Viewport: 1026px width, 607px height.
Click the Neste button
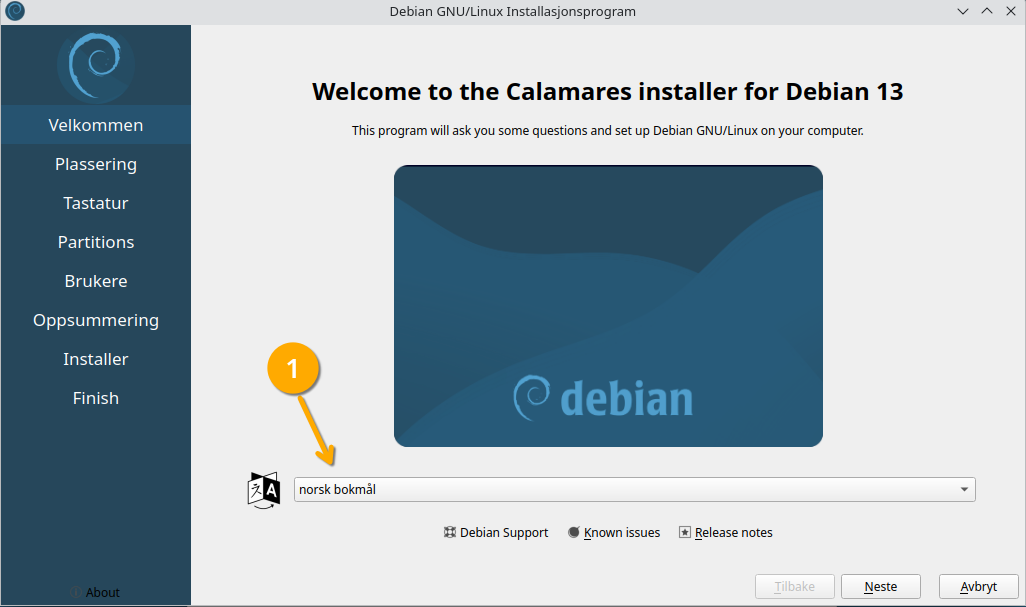(881, 587)
